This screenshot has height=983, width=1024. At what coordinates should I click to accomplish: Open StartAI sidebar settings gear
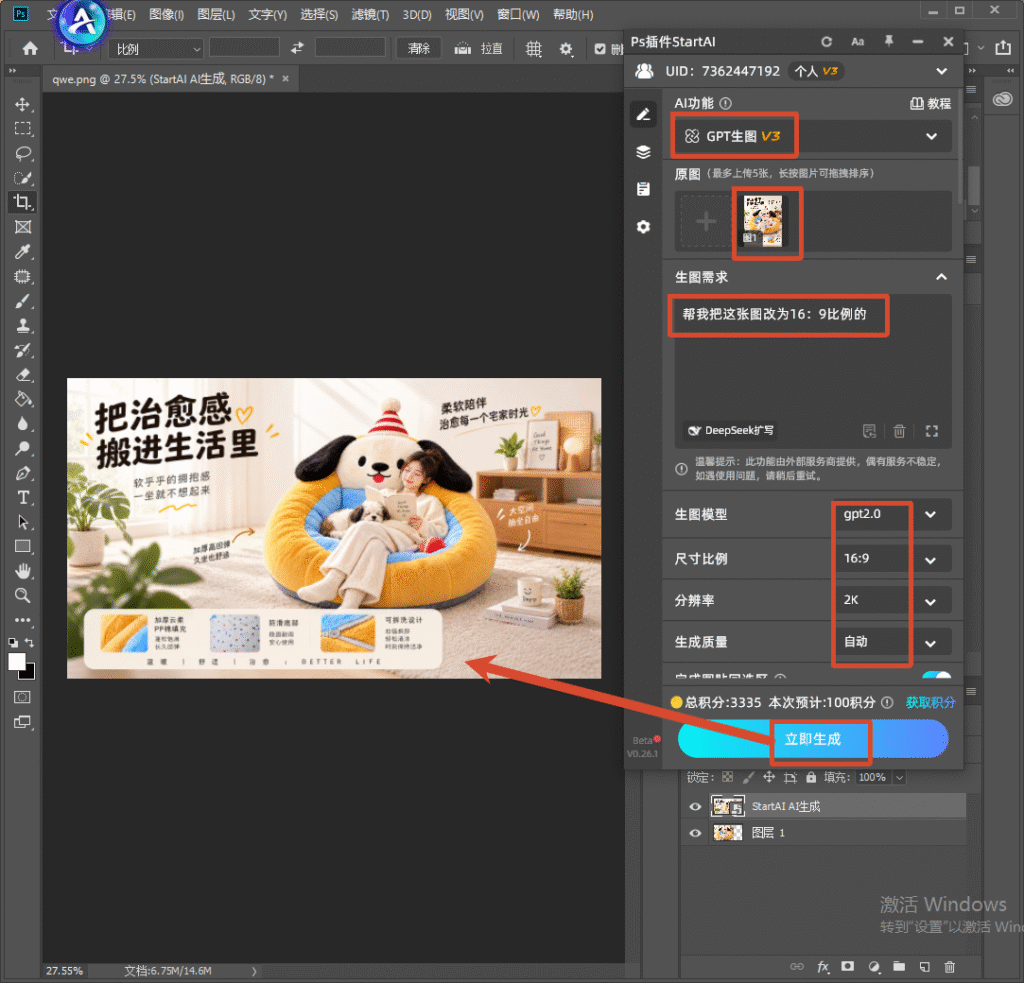[643, 227]
